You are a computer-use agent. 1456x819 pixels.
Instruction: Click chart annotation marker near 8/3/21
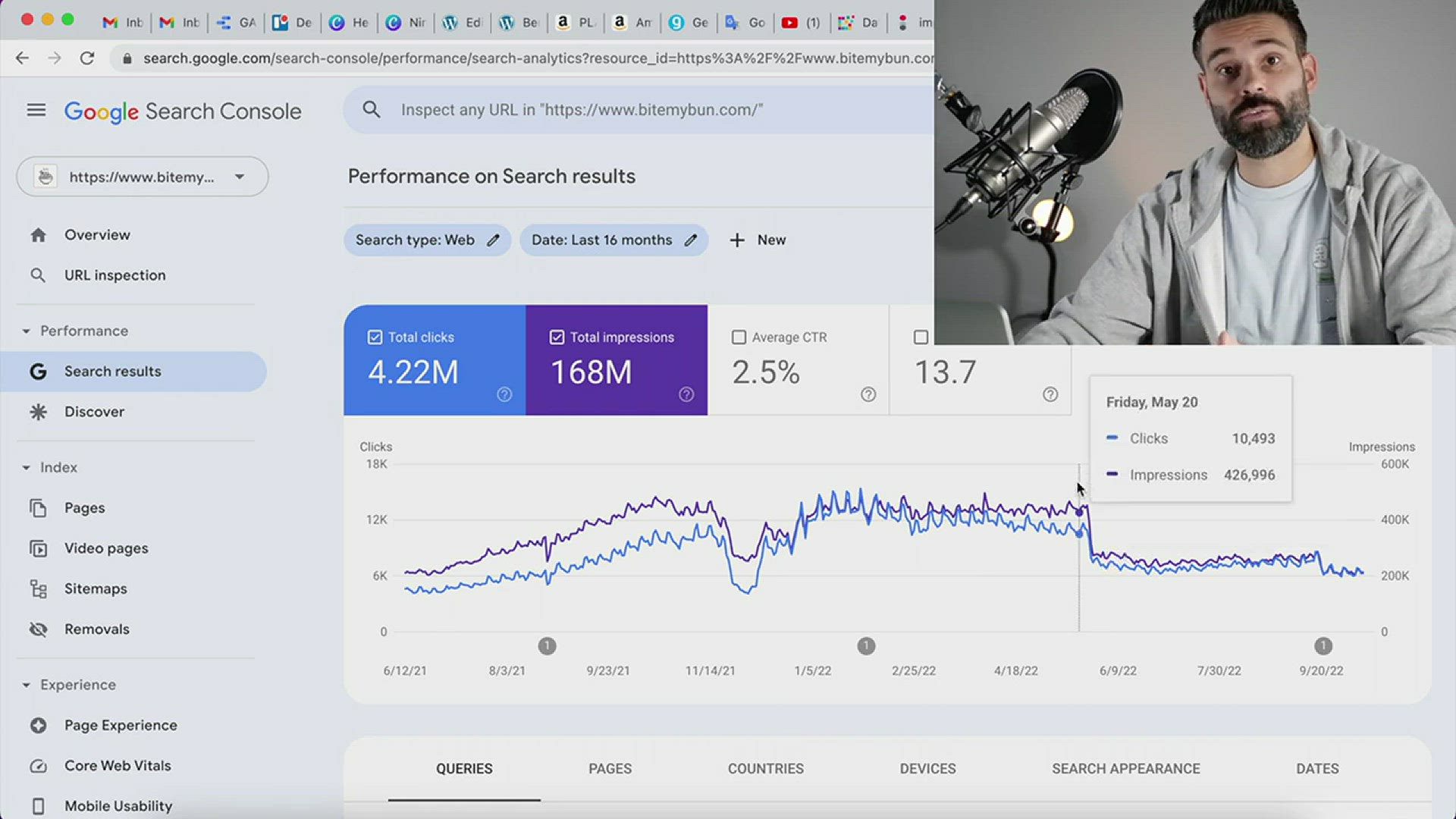(x=547, y=646)
